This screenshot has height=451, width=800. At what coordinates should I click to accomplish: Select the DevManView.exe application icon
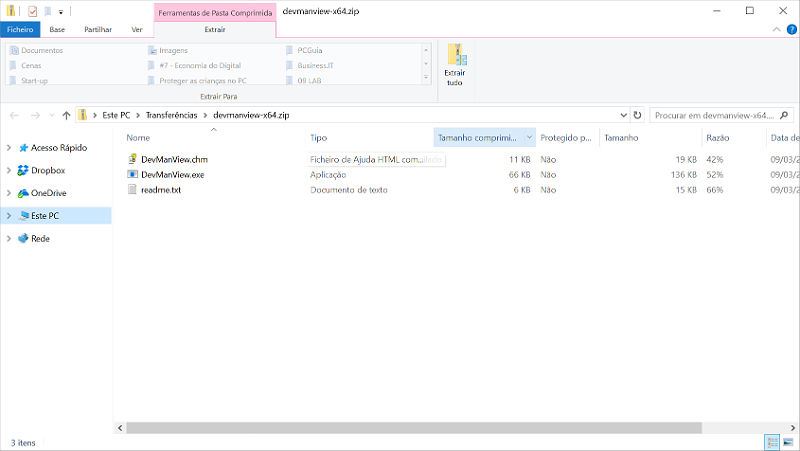tap(132, 174)
